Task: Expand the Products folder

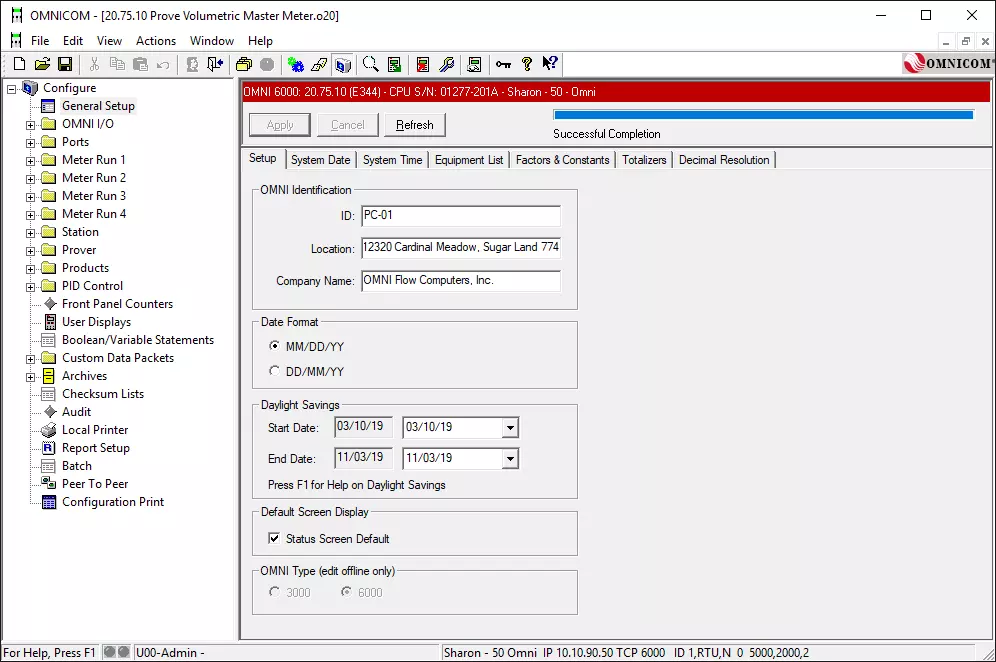Action: point(30,269)
